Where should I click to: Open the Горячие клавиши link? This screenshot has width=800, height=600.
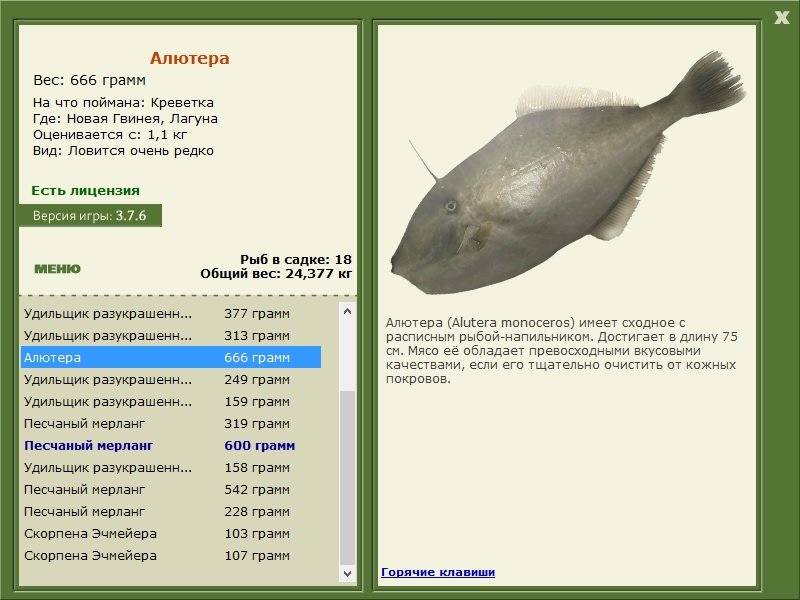coord(438,572)
